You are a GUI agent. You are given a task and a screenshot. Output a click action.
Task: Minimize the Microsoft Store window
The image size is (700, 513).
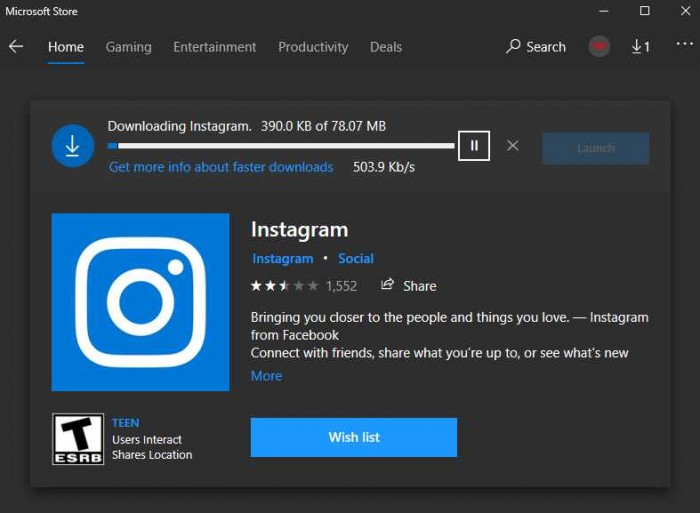pyautogui.click(x=604, y=11)
